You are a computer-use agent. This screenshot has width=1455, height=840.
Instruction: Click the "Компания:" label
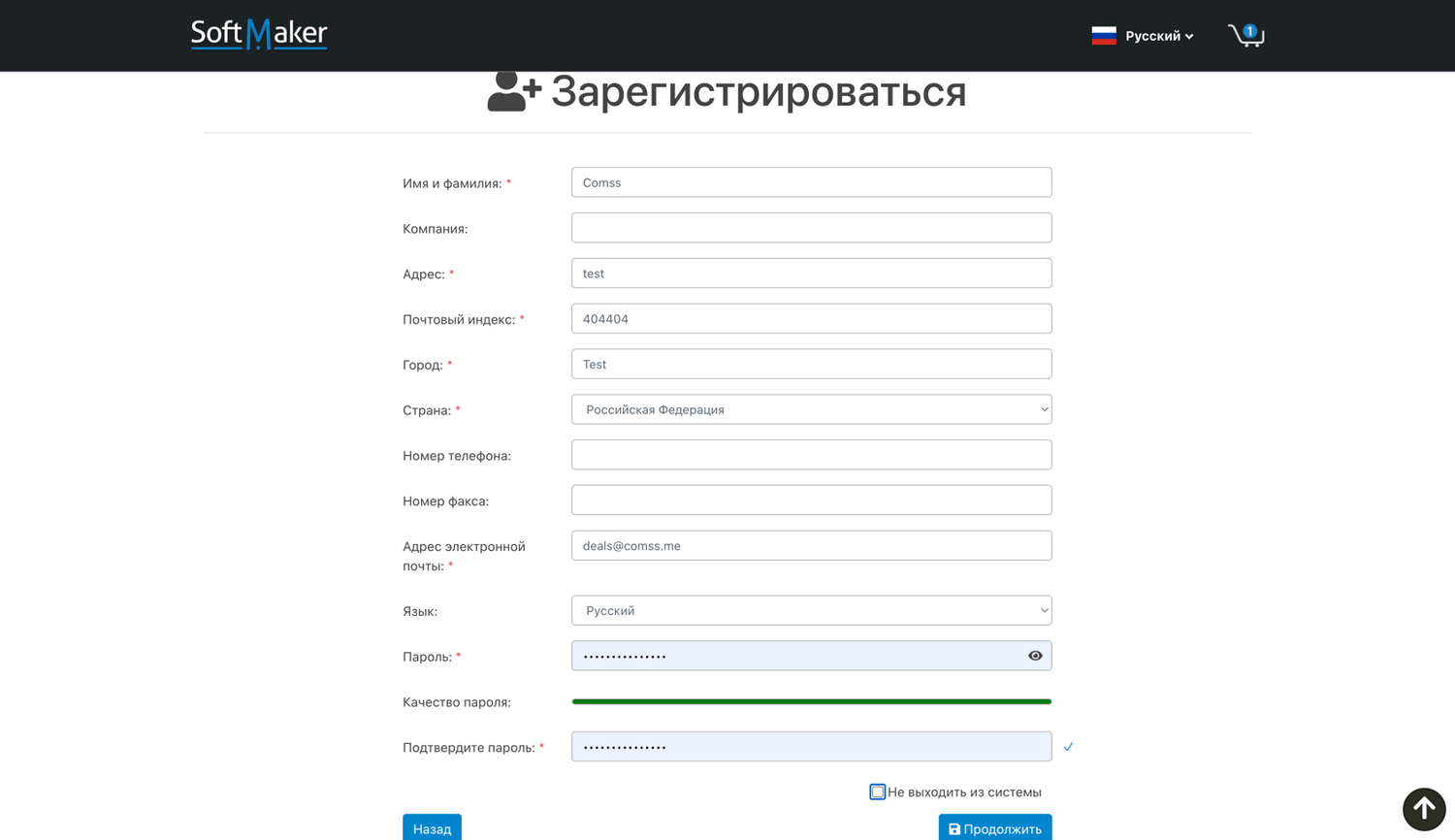436,229
